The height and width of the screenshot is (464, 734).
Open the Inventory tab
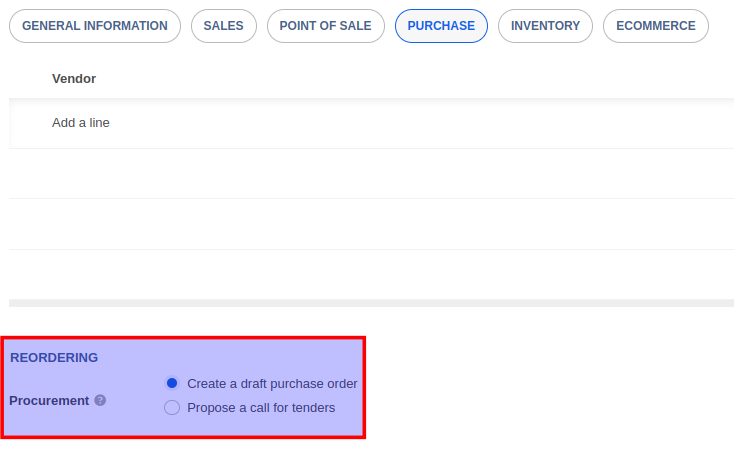tap(545, 26)
